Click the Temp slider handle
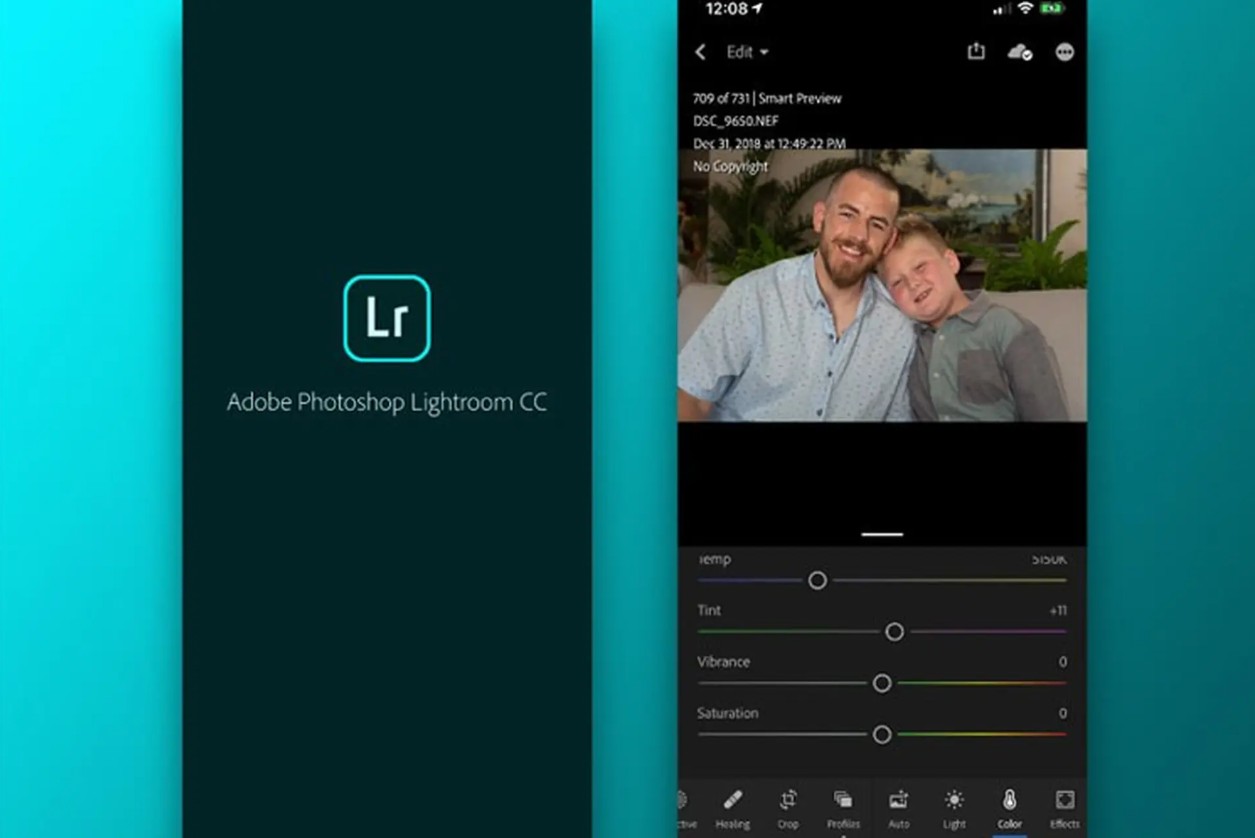This screenshot has width=1255, height=838. click(817, 580)
